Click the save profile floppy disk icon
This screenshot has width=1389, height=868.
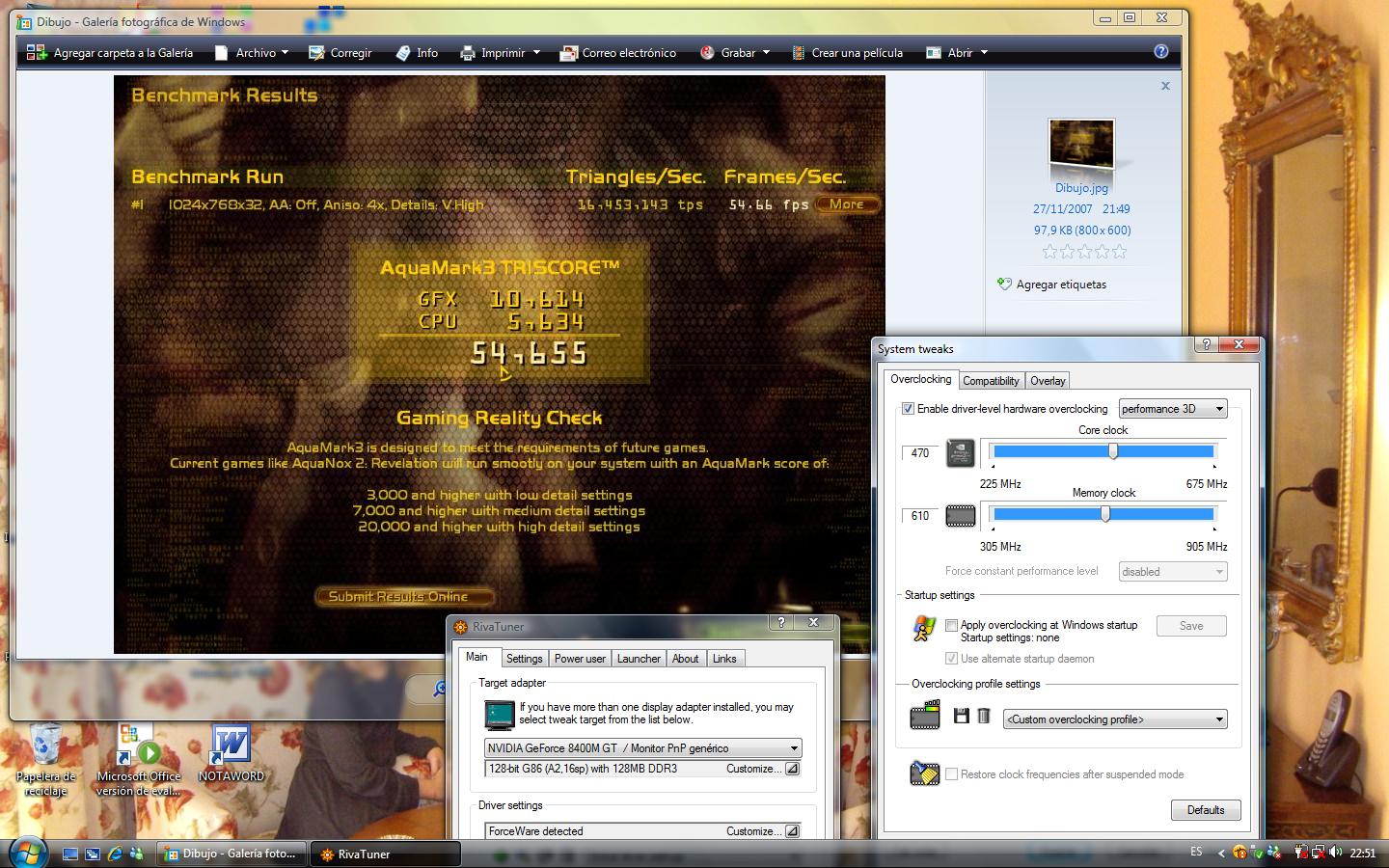pos(961,716)
